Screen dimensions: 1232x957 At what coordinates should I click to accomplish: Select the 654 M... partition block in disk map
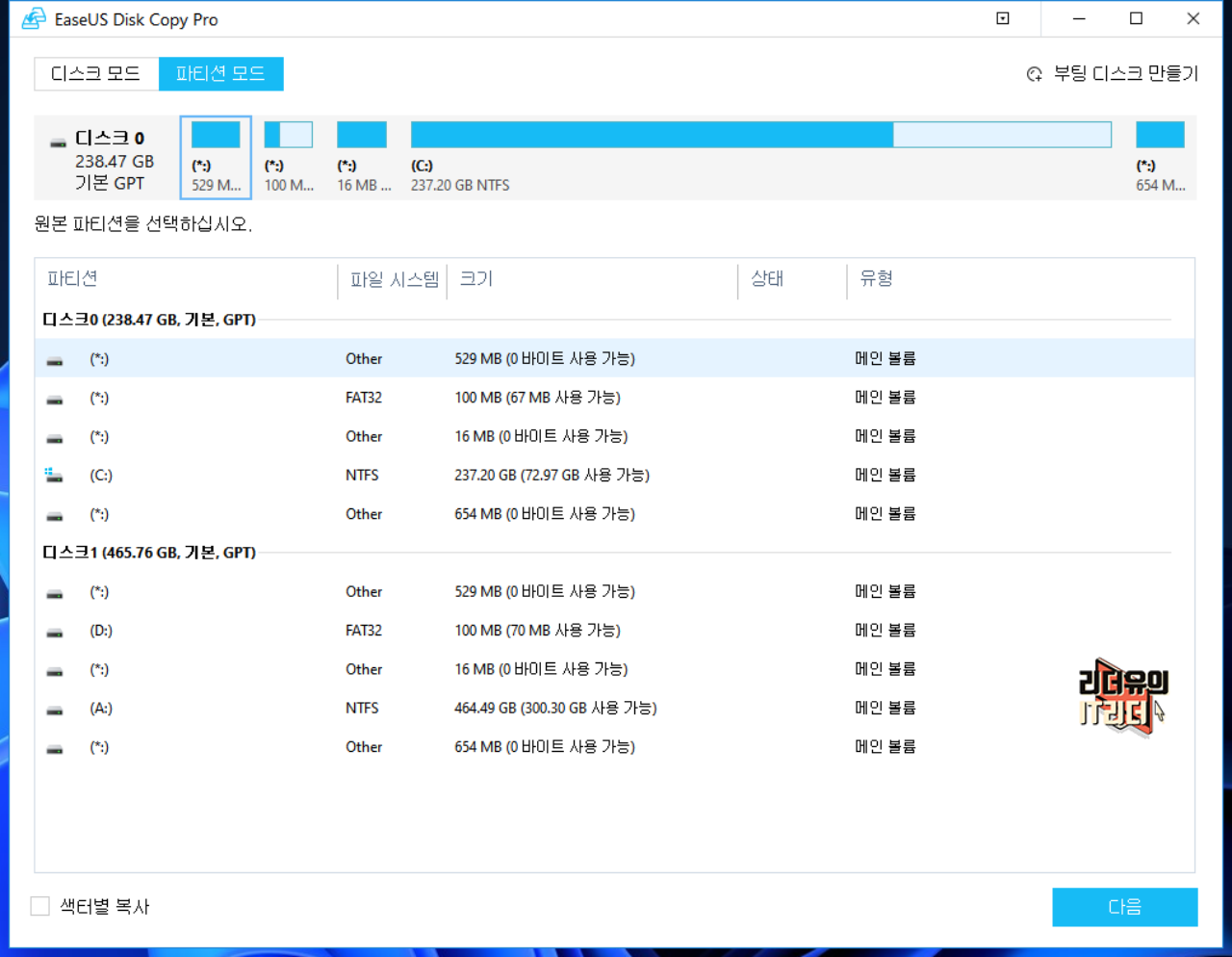pyautogui.click(x=1160, y=157)
